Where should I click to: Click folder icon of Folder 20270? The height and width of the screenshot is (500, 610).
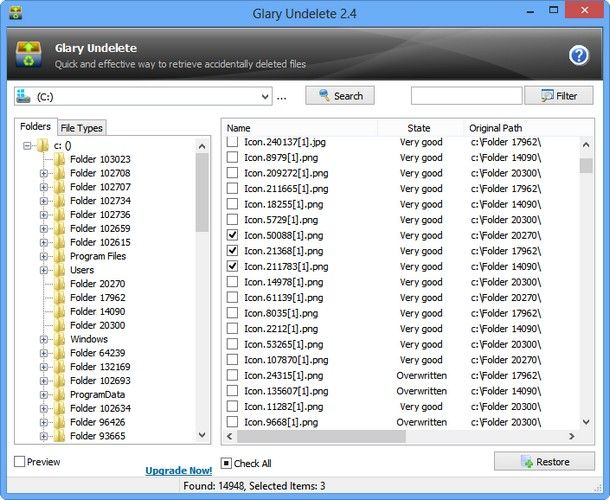click(x=60, y=284)
